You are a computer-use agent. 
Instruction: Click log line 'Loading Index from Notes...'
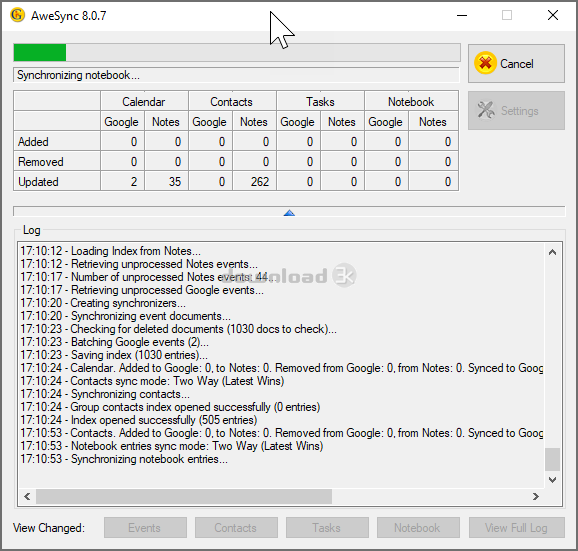click(111, 251)
